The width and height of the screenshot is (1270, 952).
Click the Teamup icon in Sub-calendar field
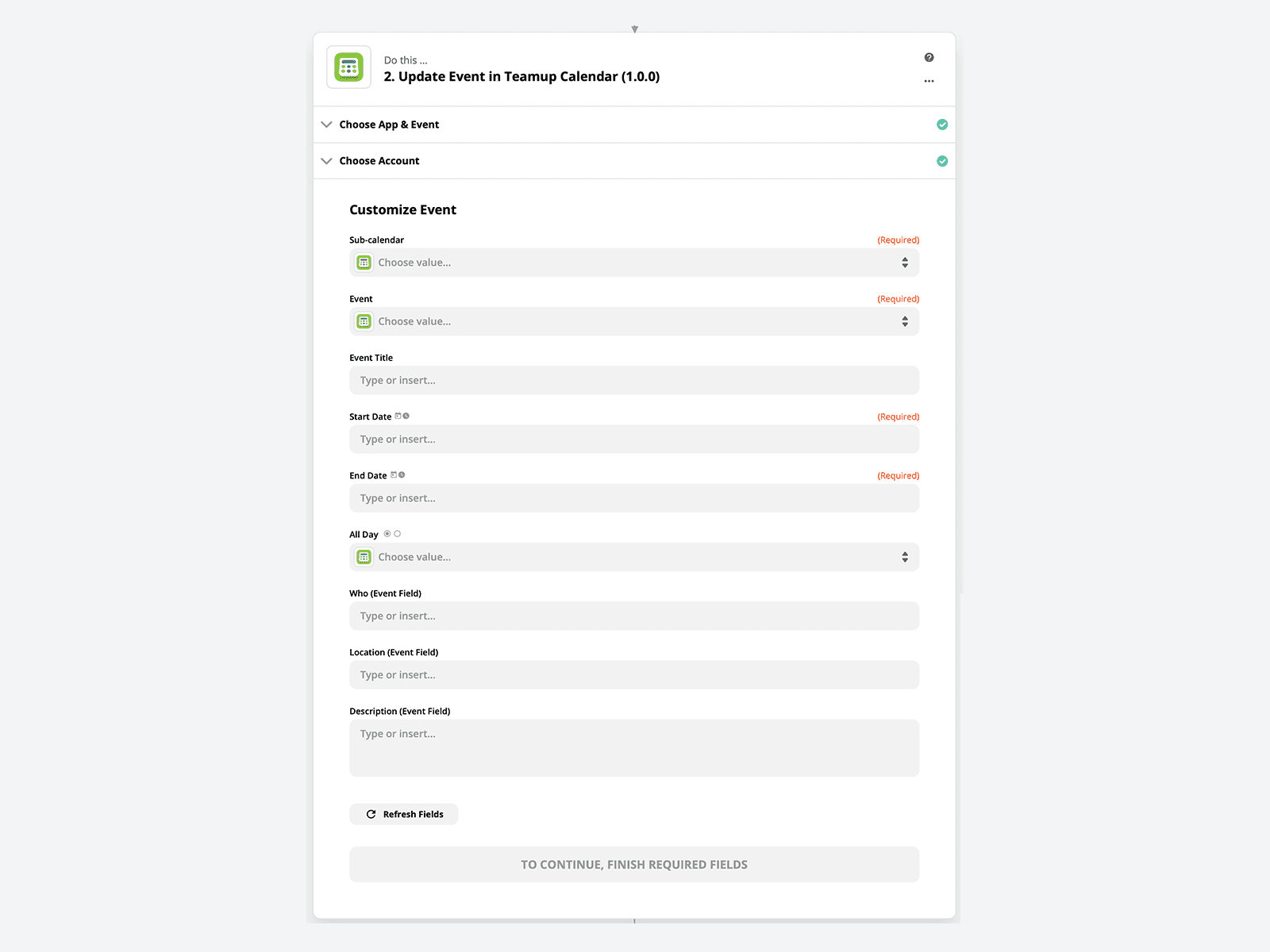[364, 263]
